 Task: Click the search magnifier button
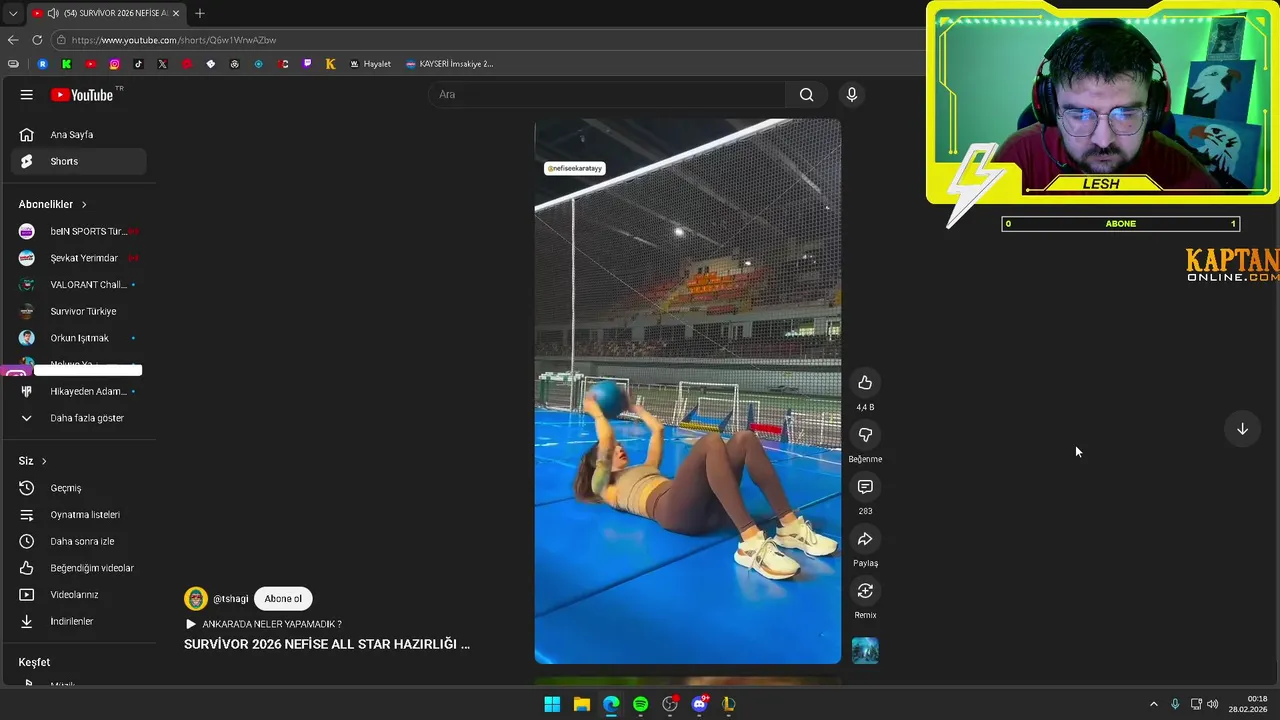coord(806,95)
